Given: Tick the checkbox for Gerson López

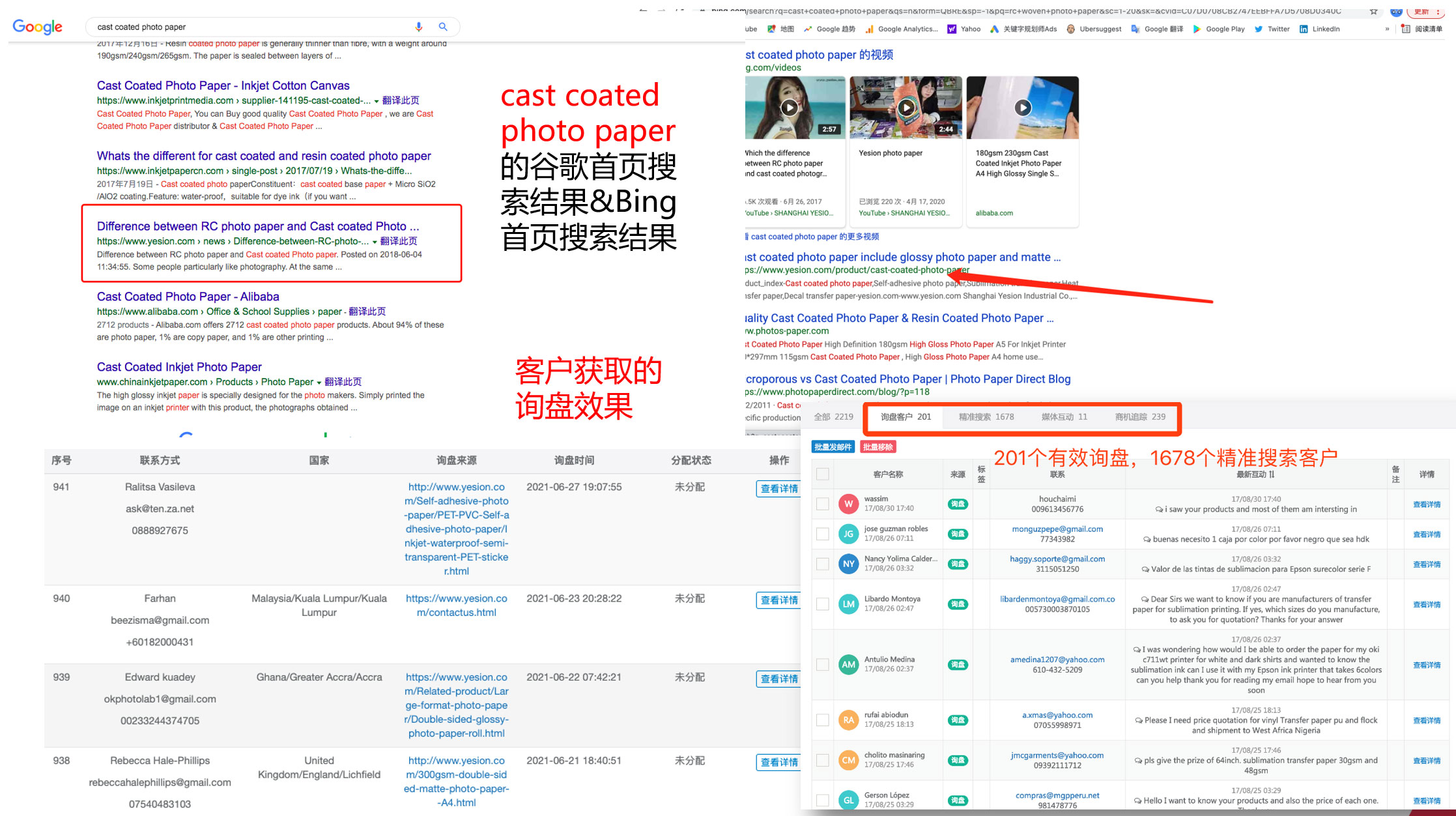Looking at the screenshot, I should point(823,800).
